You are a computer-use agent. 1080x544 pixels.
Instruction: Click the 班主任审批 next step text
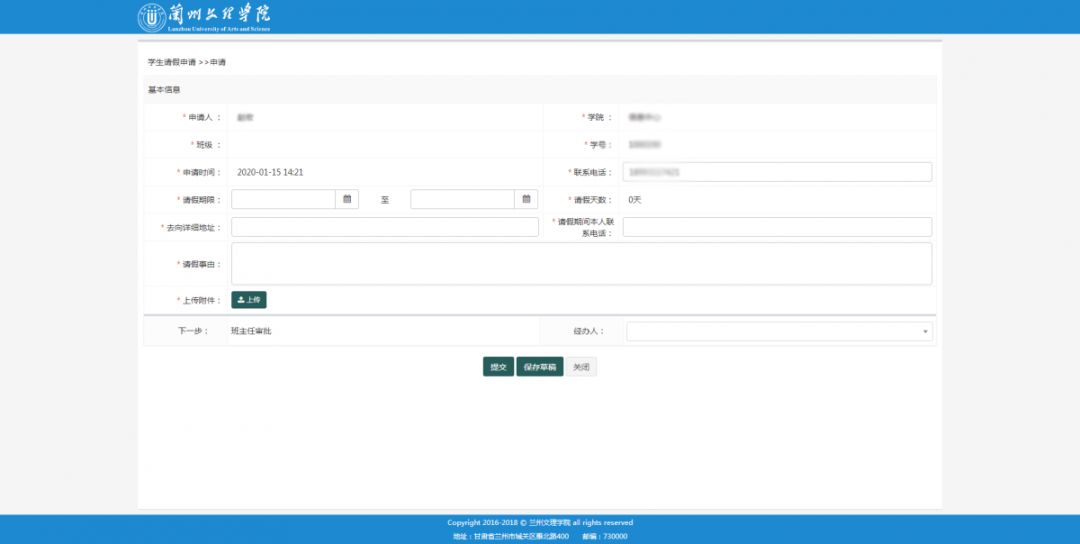coord(251,331)
